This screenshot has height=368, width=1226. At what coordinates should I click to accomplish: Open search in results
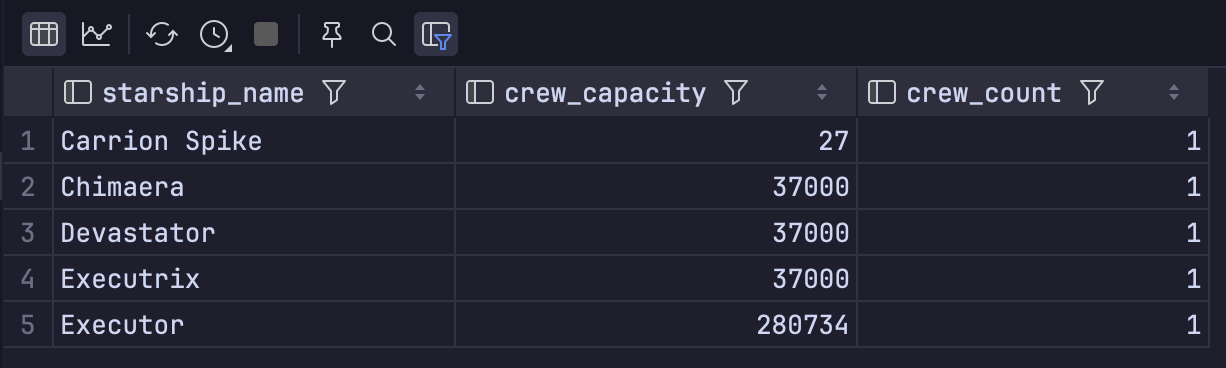384,34
